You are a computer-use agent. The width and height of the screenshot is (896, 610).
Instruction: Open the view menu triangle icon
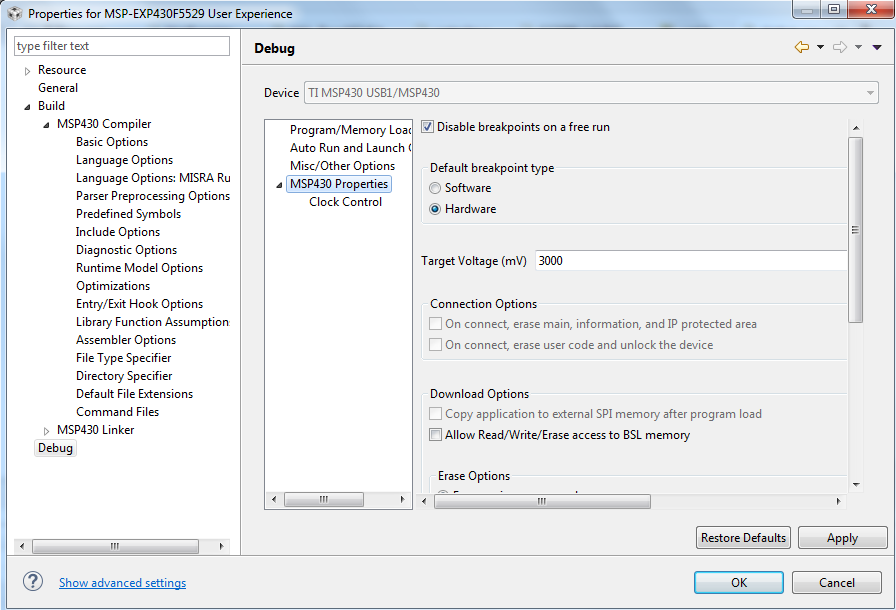coord(877,47)
